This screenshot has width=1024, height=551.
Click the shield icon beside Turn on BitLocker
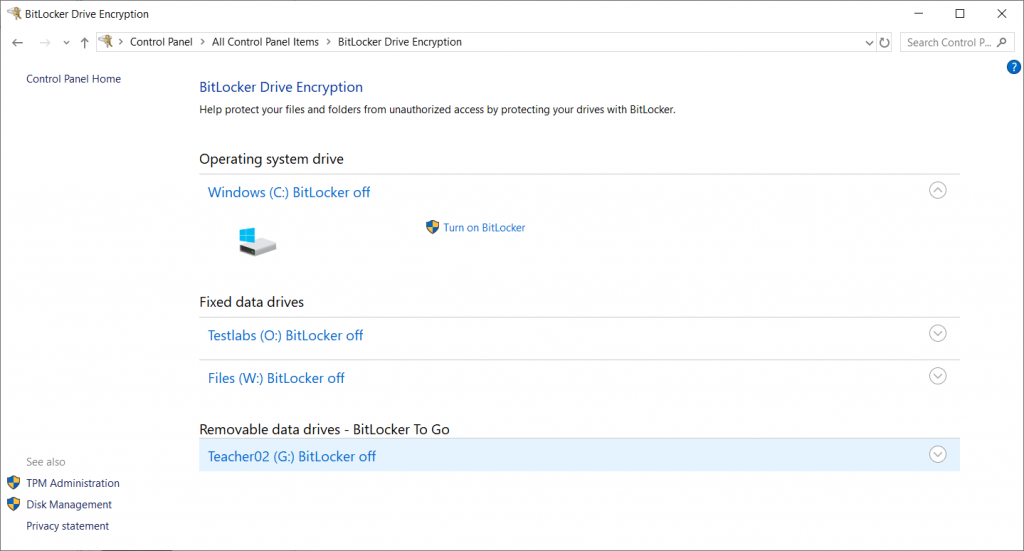[x=432, y=227]
